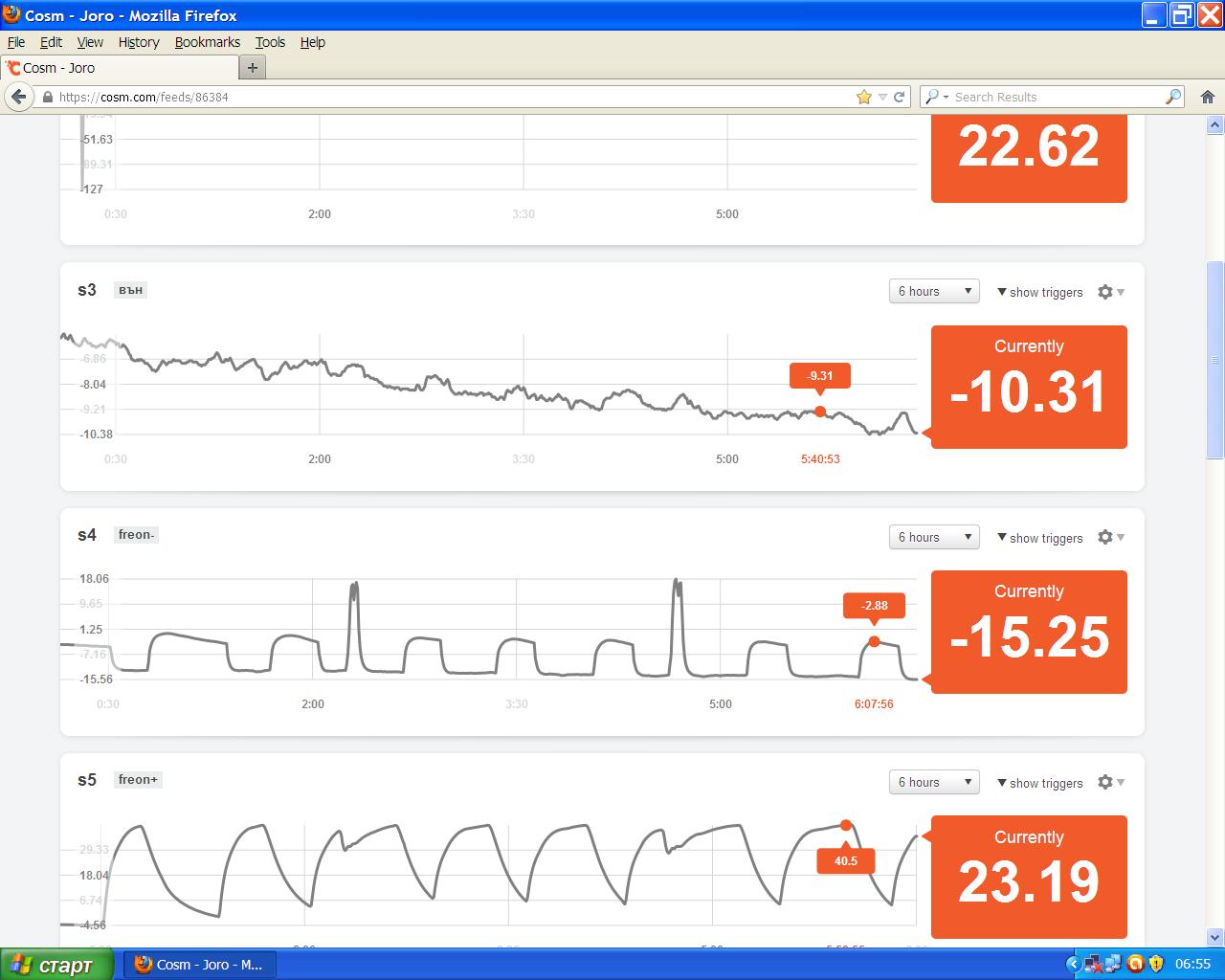Open the History menu

click(x=139, y=42)
